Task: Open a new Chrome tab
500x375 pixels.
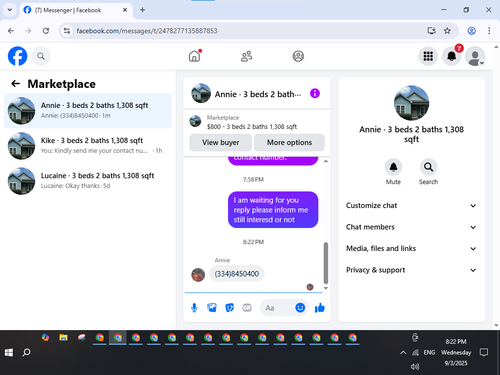Action: 142,10
